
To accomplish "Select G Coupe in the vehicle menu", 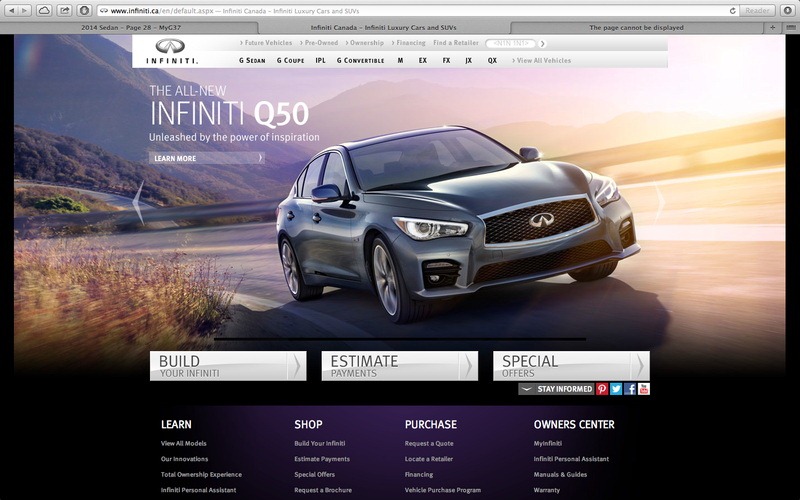I will (x=290, y=60).
